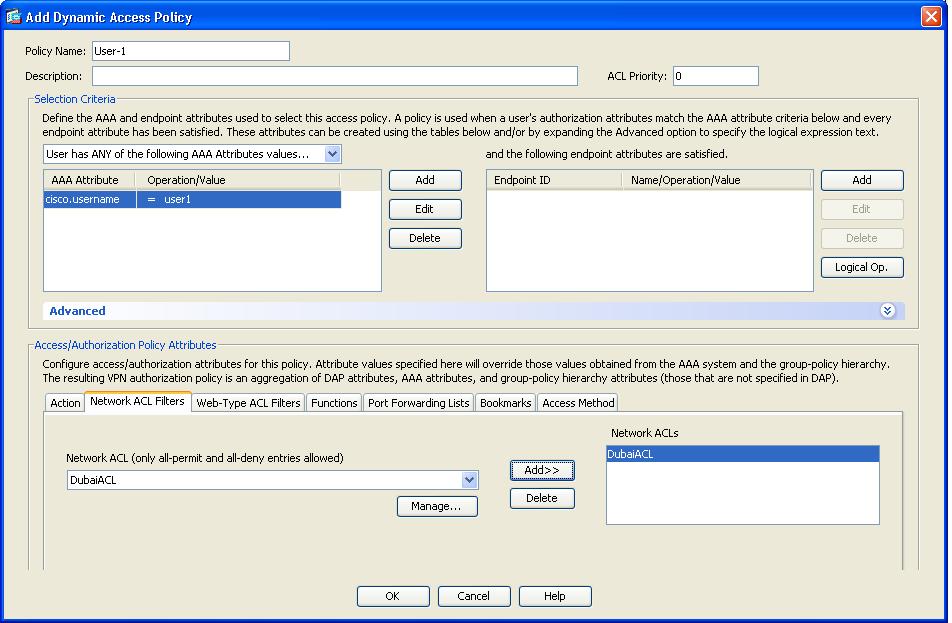Delete the selected AAA attribute
Image resolution: width=952 pixels, height=623 pixels.
coord(425,238)
